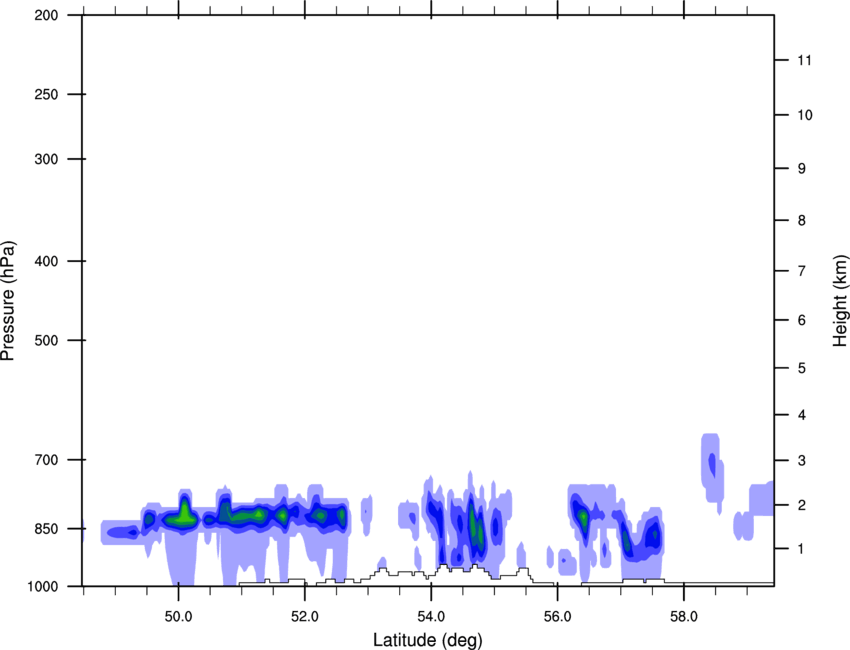This screenshot has height=650, width=850.
Task: Click the 4 km height label
Action: point(801,415)
